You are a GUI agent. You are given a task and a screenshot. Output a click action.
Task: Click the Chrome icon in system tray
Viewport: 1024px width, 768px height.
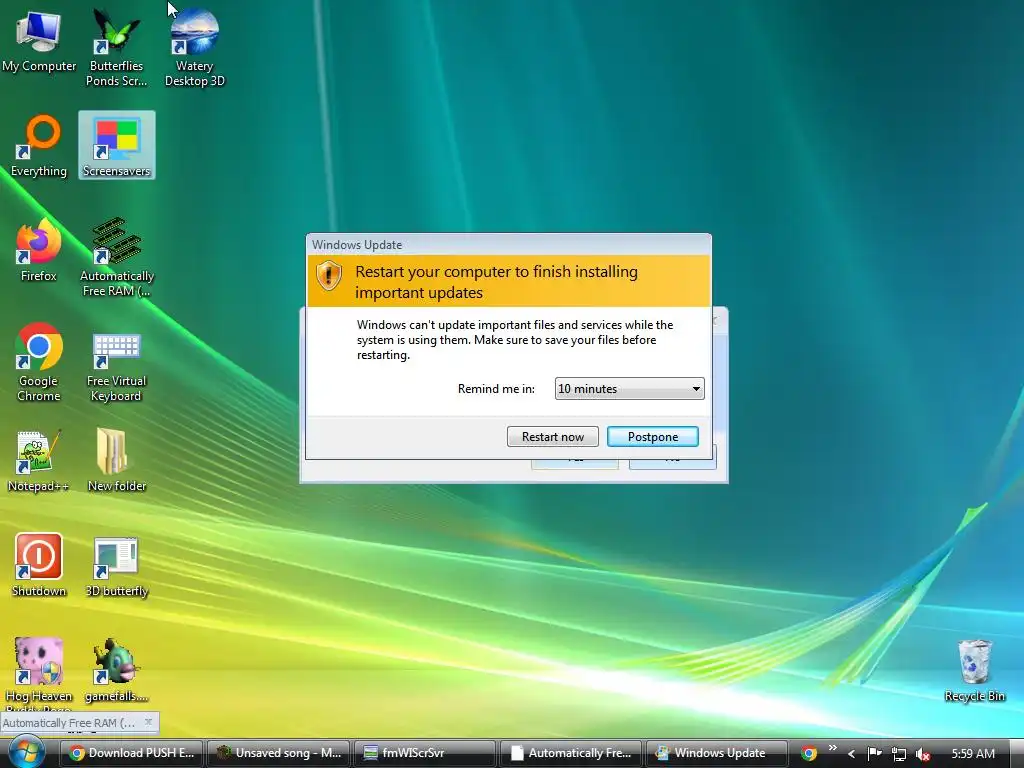tap(809, 753)
